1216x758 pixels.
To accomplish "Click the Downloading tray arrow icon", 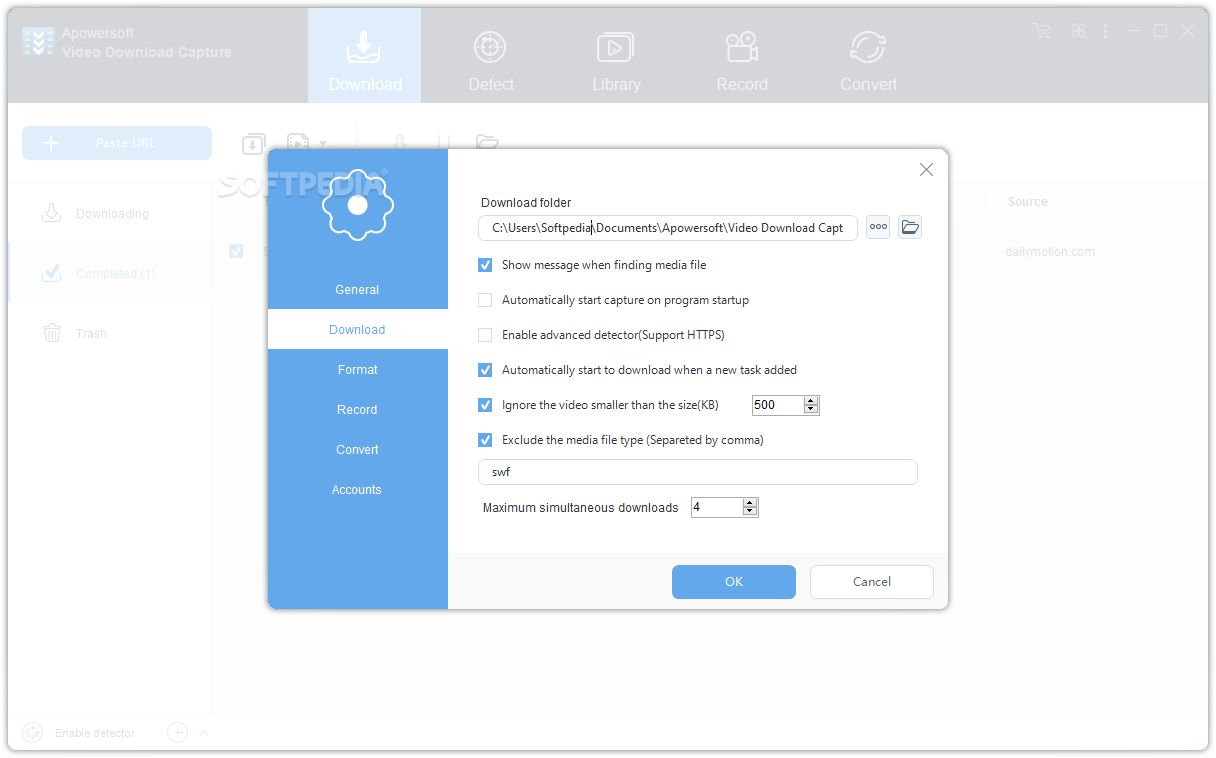I will (51, 214).
